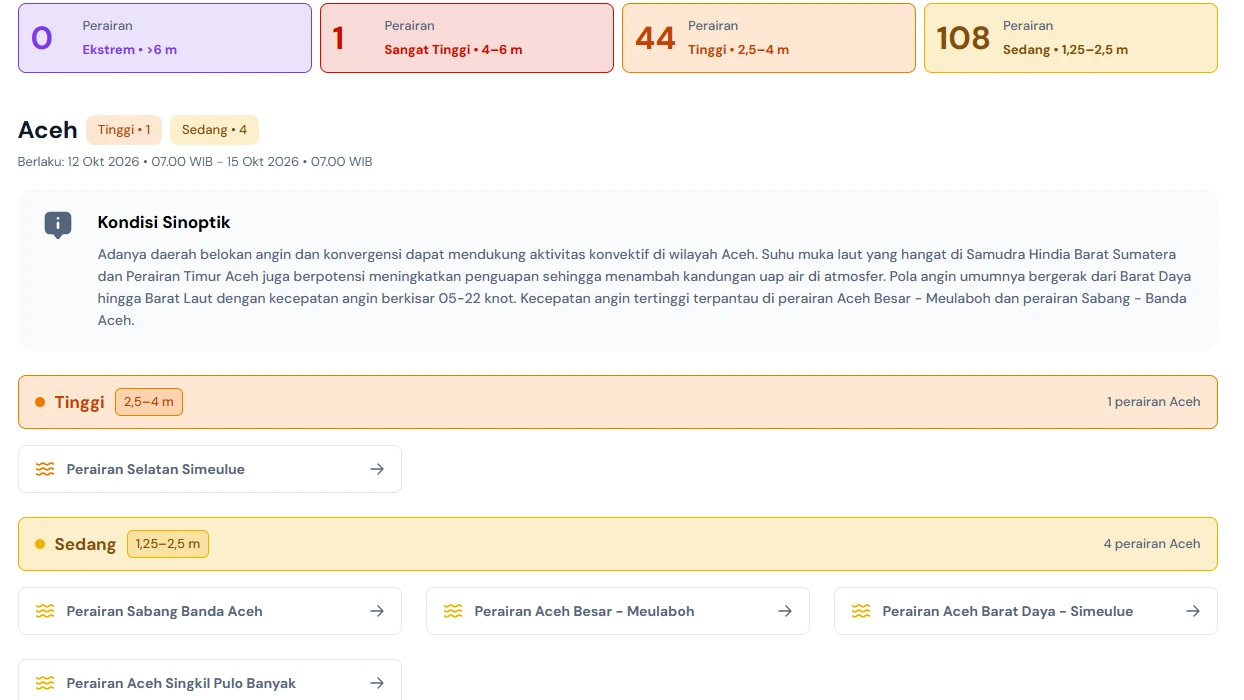The height and width of the screenshot is (700, 1244).
Task: Click the Aceh region heading
Action: click(48, 130)
